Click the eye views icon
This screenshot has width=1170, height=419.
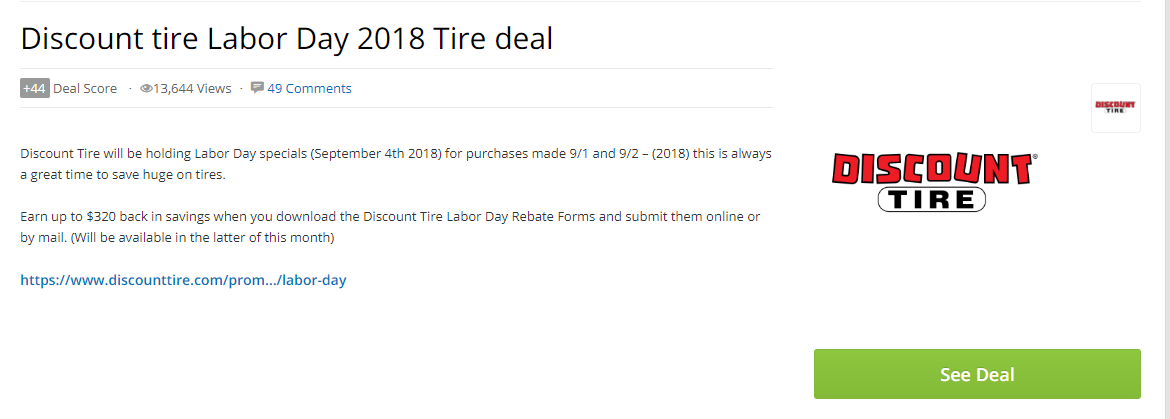pos(146,88)
